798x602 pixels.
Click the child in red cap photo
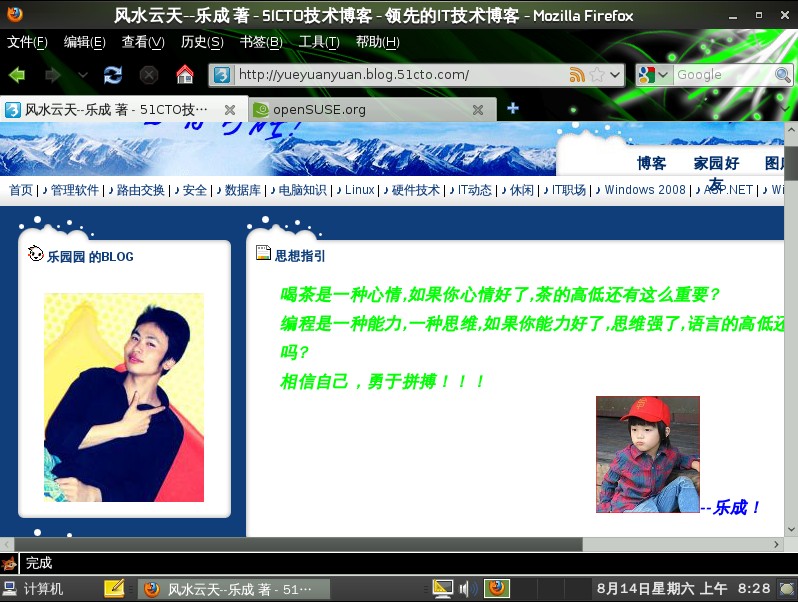coord(648,454)
